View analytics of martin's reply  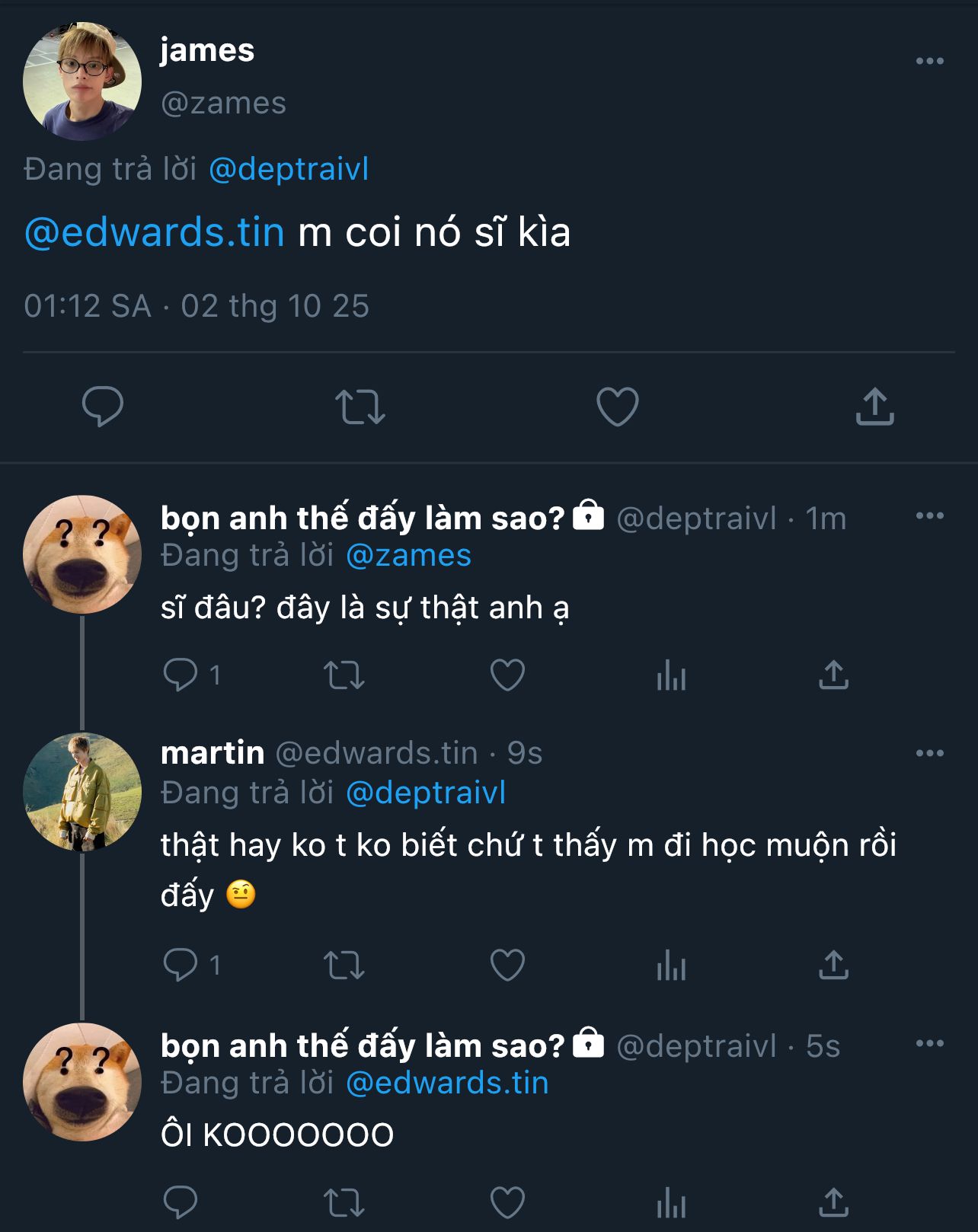[671, 965]
